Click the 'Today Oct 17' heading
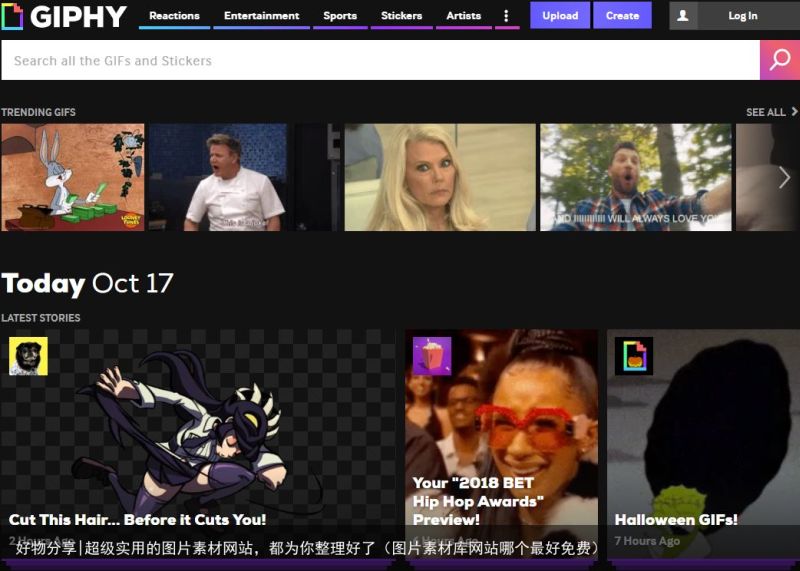This screenshot has width=800, height=571. 87,284
